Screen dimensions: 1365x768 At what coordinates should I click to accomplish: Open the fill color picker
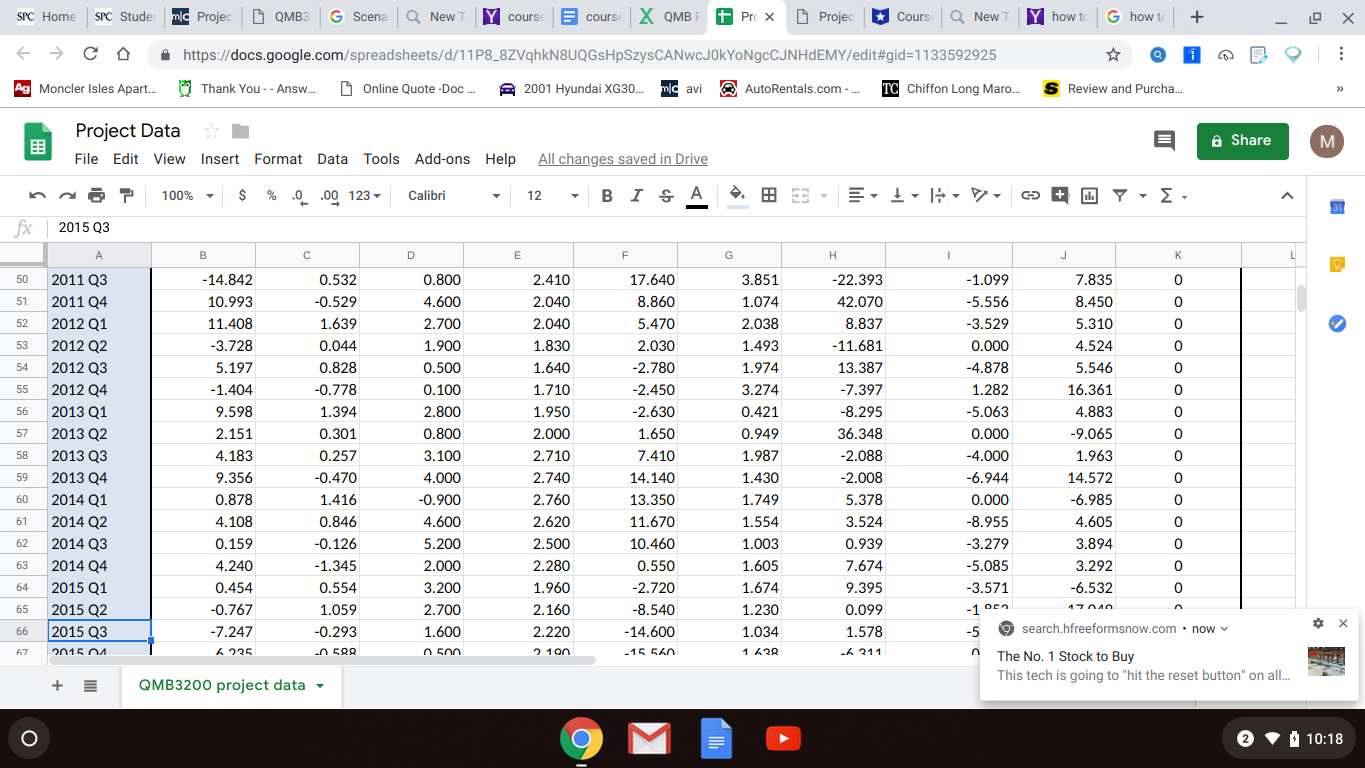pos(737,196)
